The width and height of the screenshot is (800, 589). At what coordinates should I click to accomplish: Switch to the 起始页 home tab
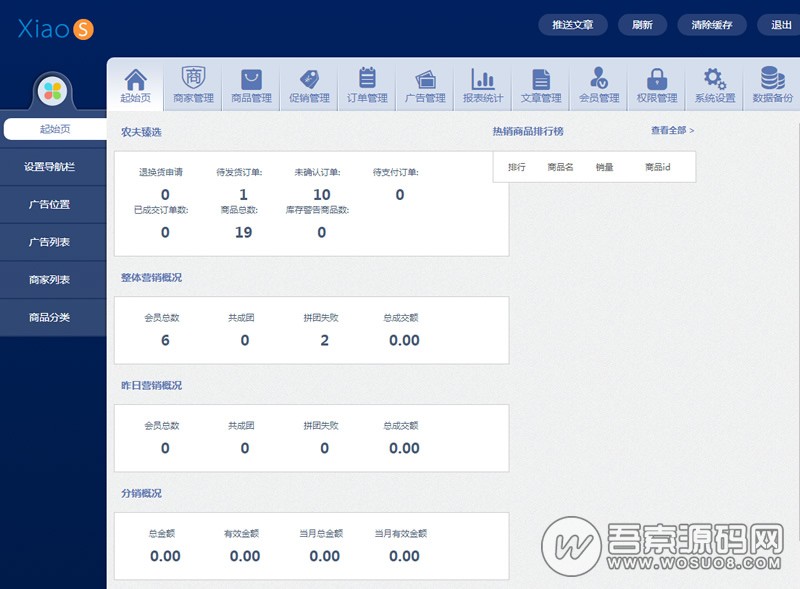point(135,85)
